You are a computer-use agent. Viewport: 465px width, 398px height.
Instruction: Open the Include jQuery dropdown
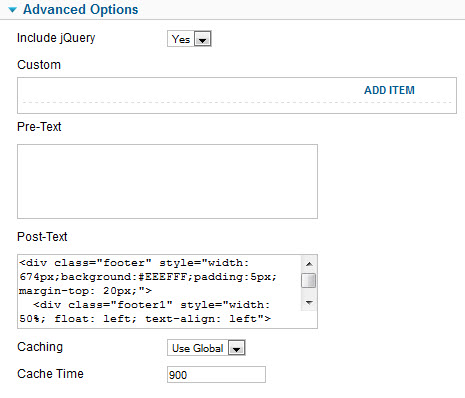coord(189,39)
